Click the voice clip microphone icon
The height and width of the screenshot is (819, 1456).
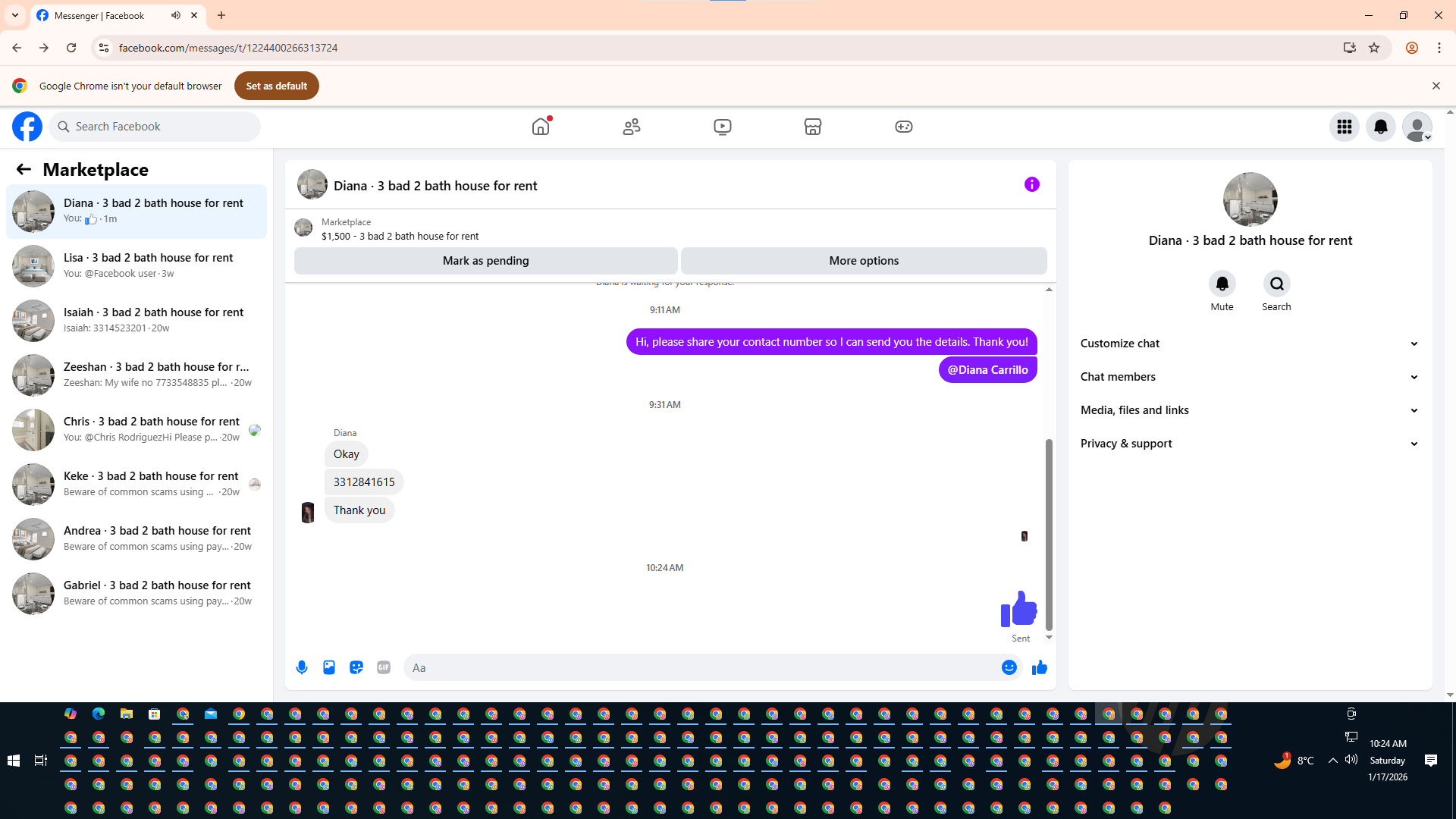[x=302, y=667]
